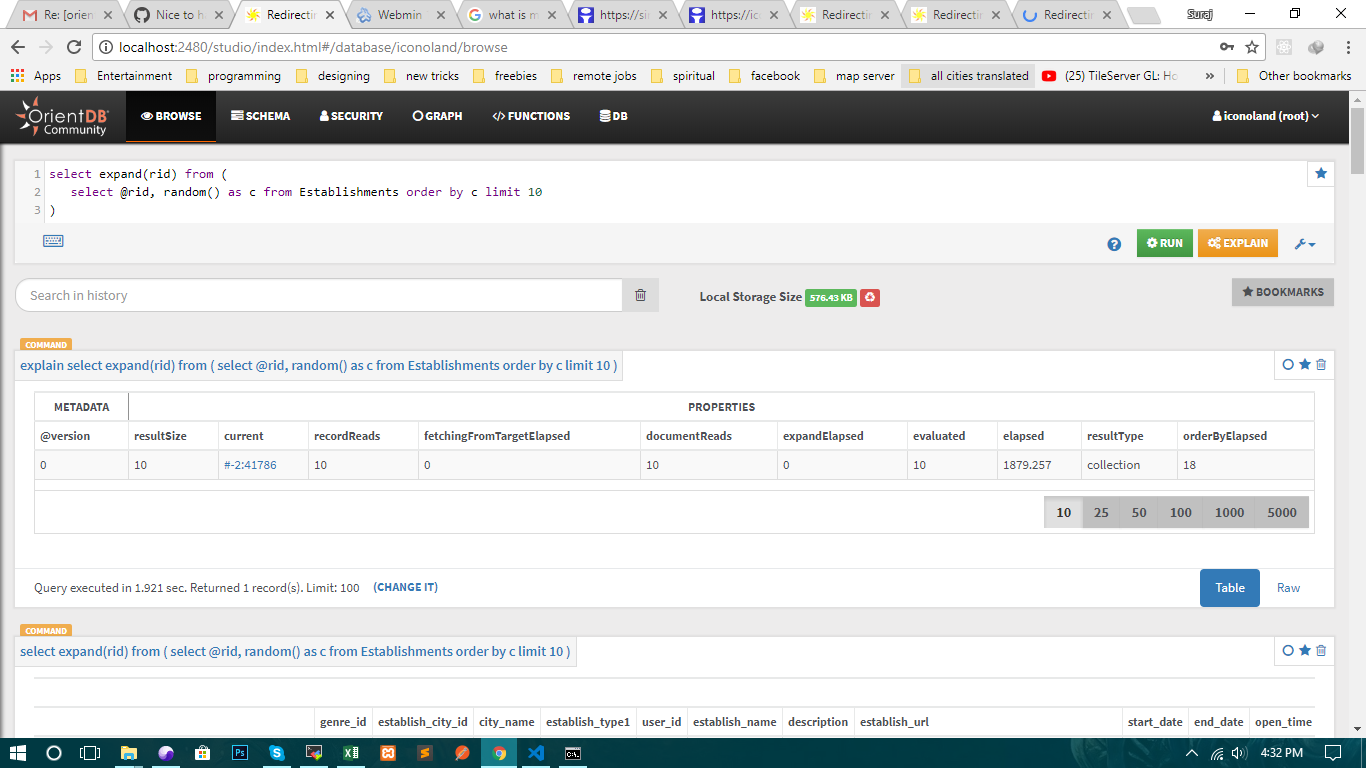The image size is (1366, 768).
Task: Click the CHANGE IT limit link
Action: coord(405,587)
